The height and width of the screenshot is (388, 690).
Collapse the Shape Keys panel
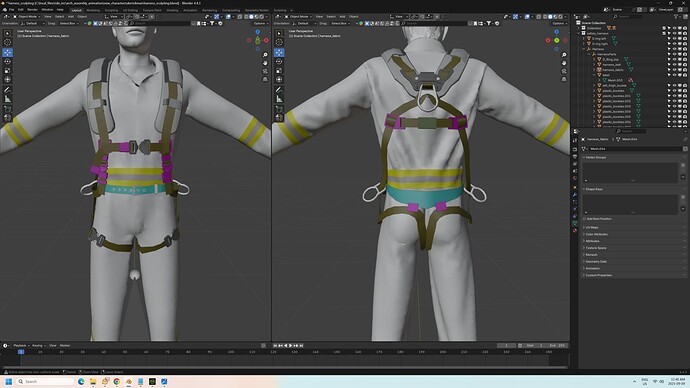[x=593, y=189]
